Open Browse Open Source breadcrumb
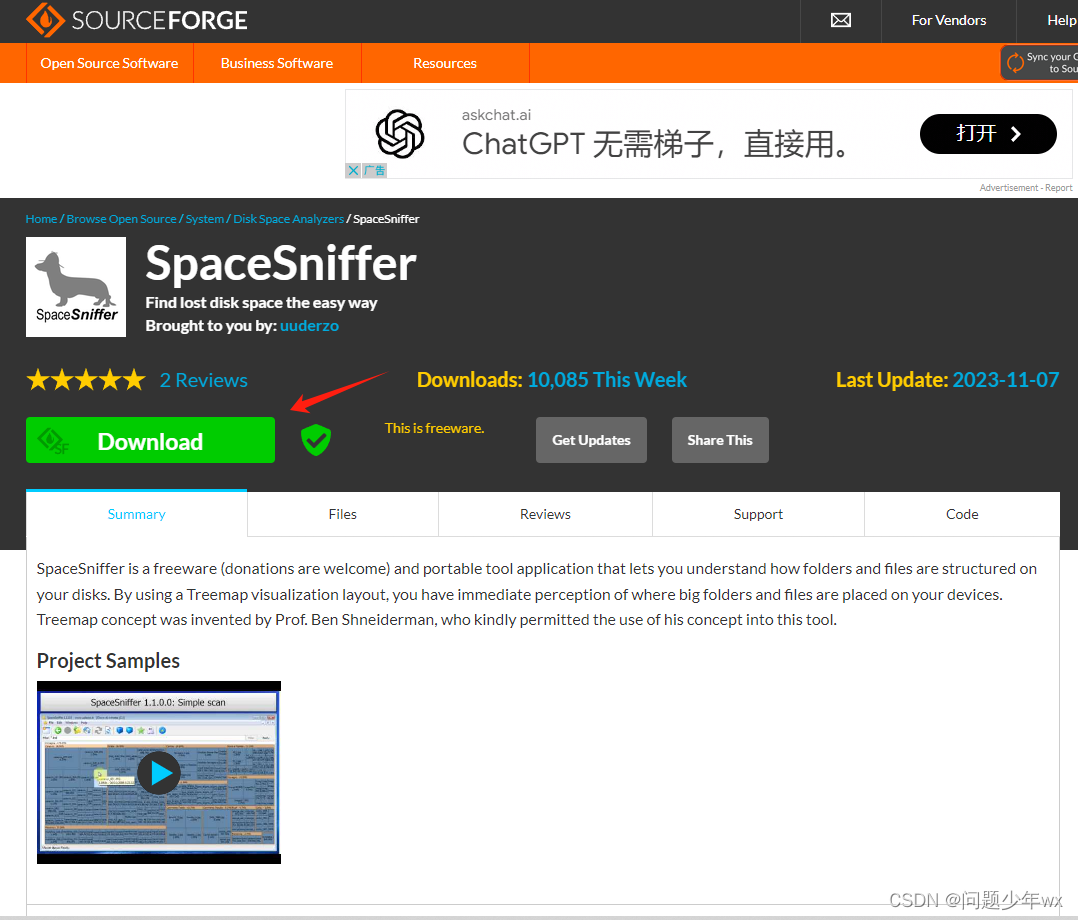 coord(122,219)
